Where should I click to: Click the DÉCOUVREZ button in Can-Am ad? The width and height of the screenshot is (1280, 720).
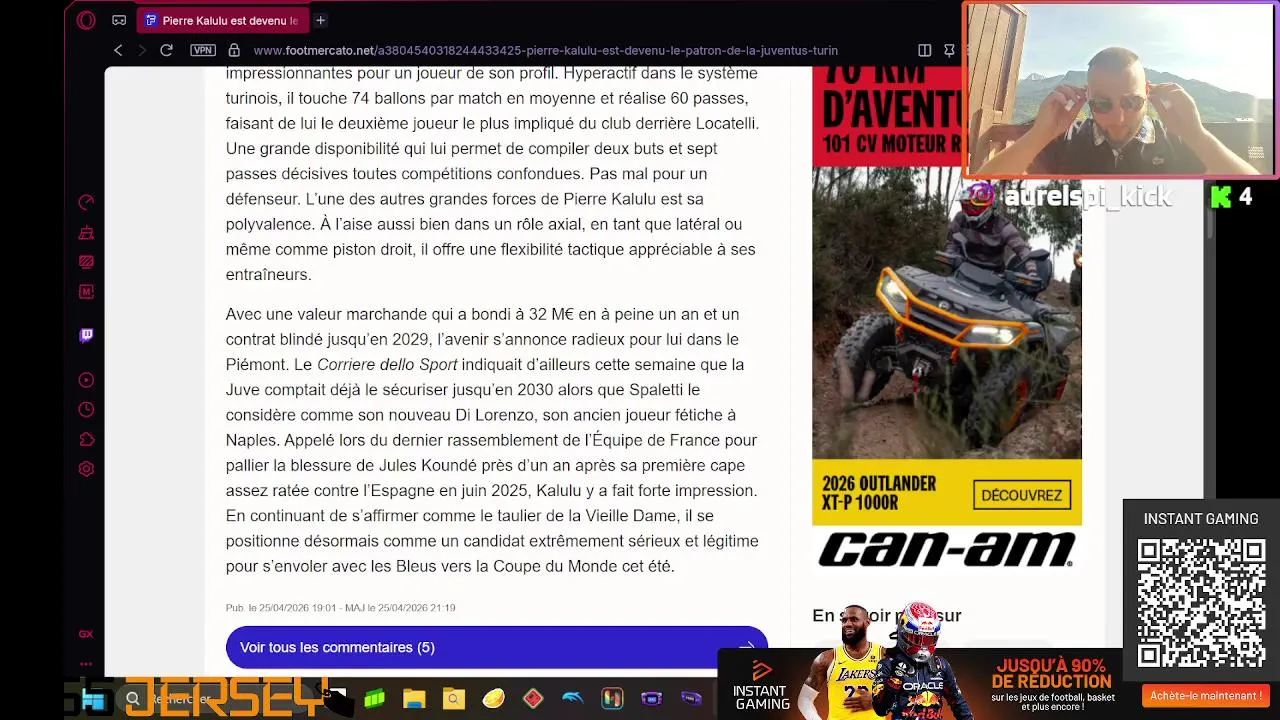click(x=1021, y=495)
